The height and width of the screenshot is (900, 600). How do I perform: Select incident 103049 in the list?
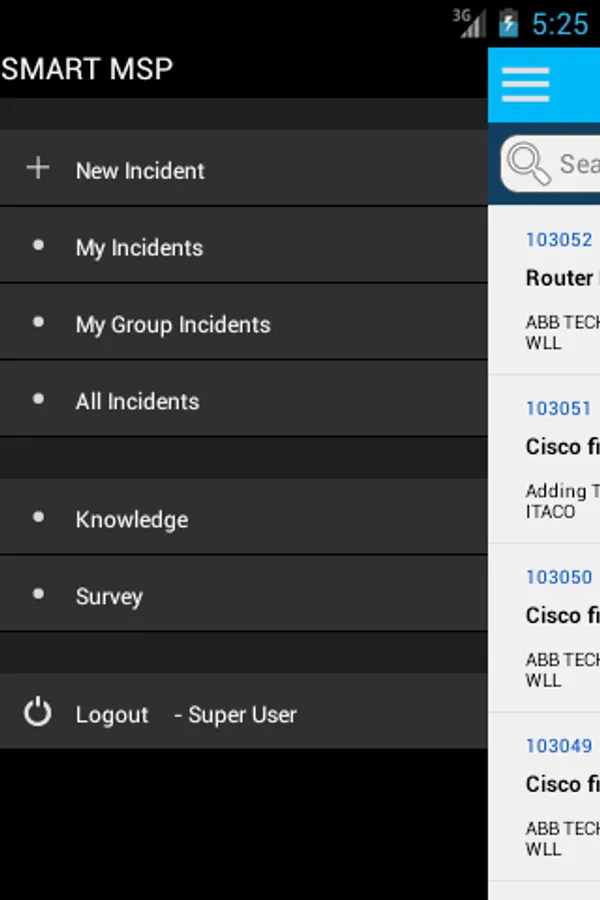559,746
